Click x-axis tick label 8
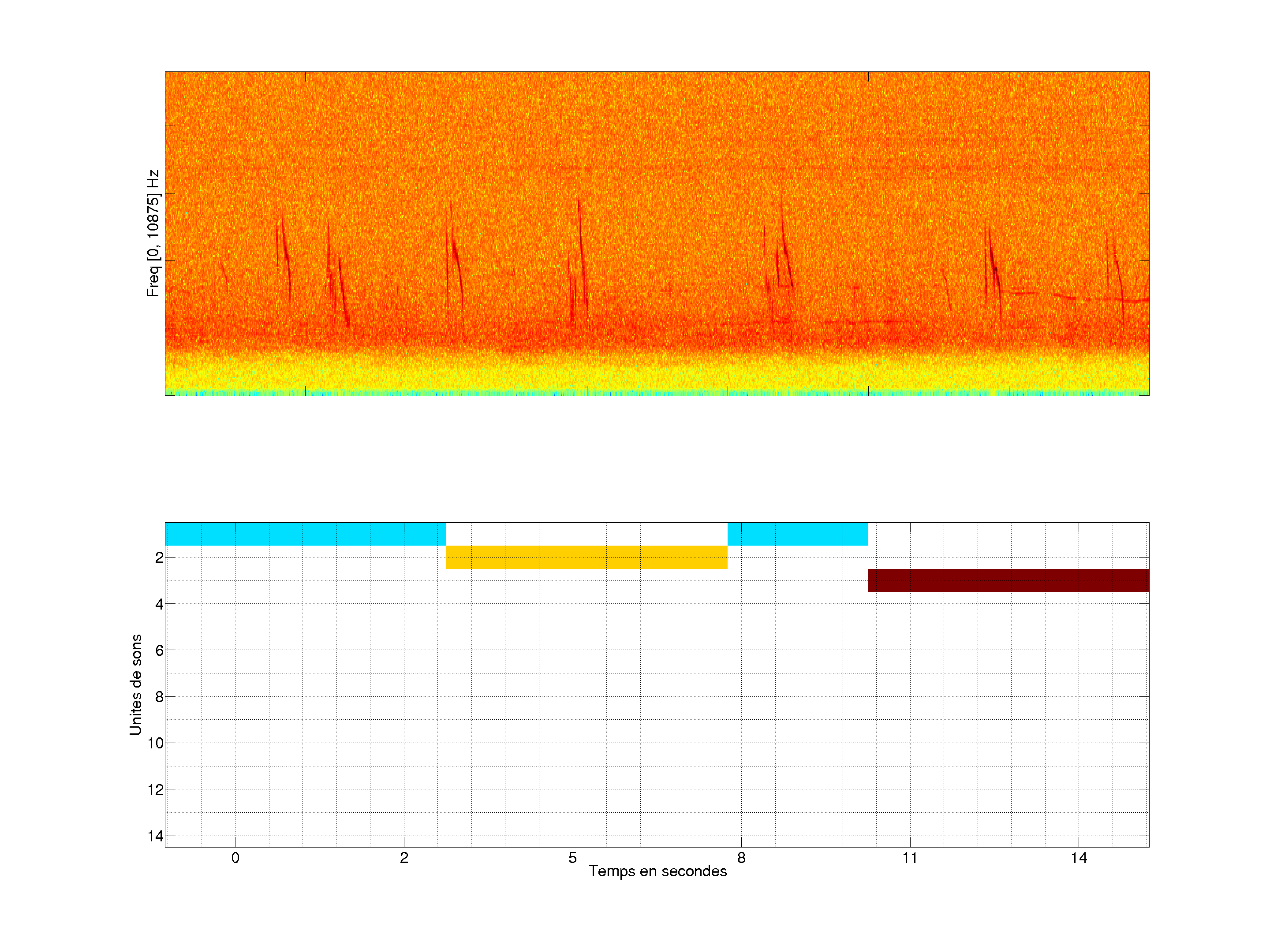1270x952 pixels. pos(741,858)
